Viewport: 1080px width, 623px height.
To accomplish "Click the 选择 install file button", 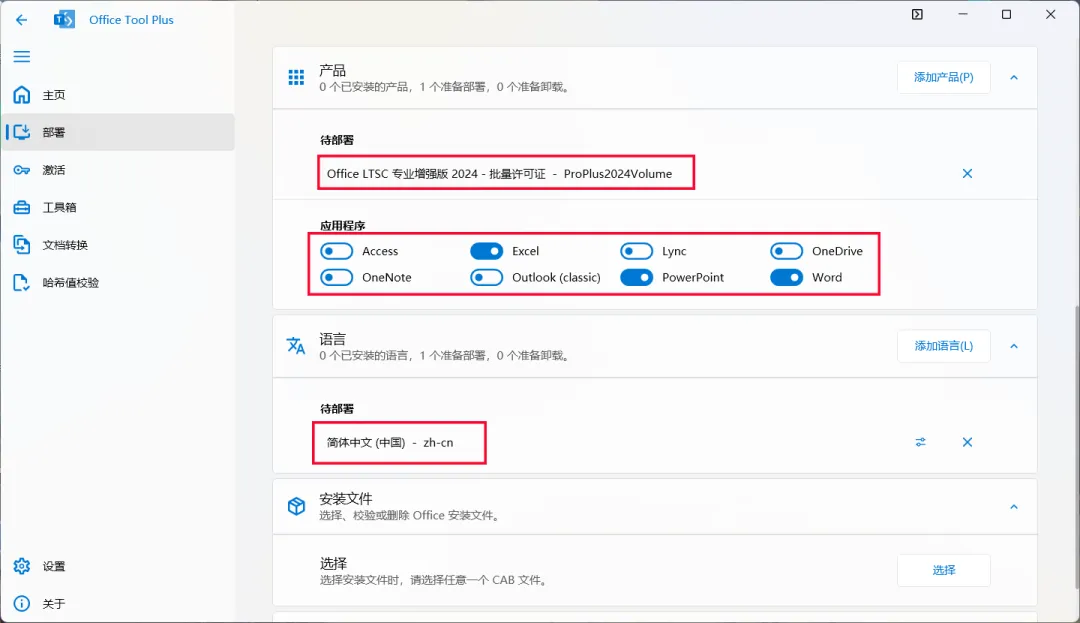I will tap(944, 570).
